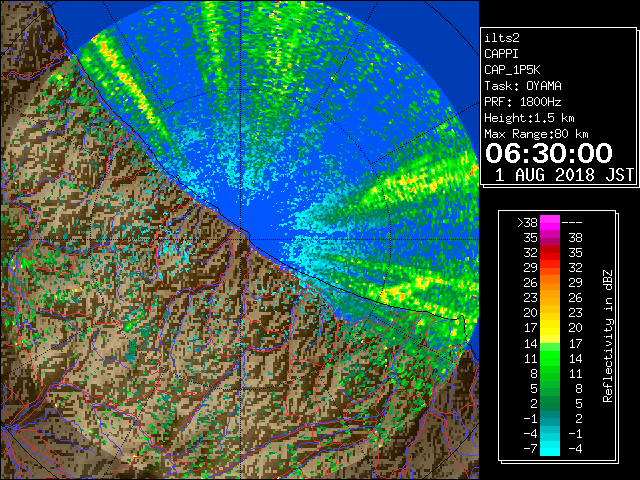Pick the magenta swatch atop the reflectivity scale

550,223
